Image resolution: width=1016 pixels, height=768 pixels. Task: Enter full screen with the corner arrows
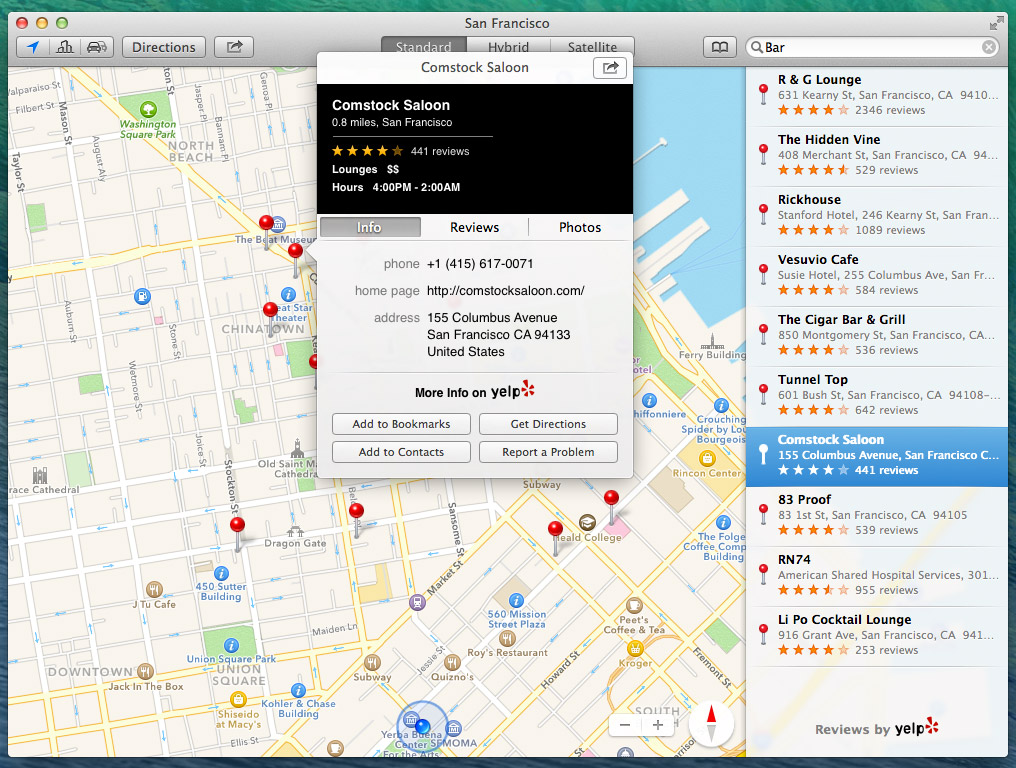[x=997, y=24]
